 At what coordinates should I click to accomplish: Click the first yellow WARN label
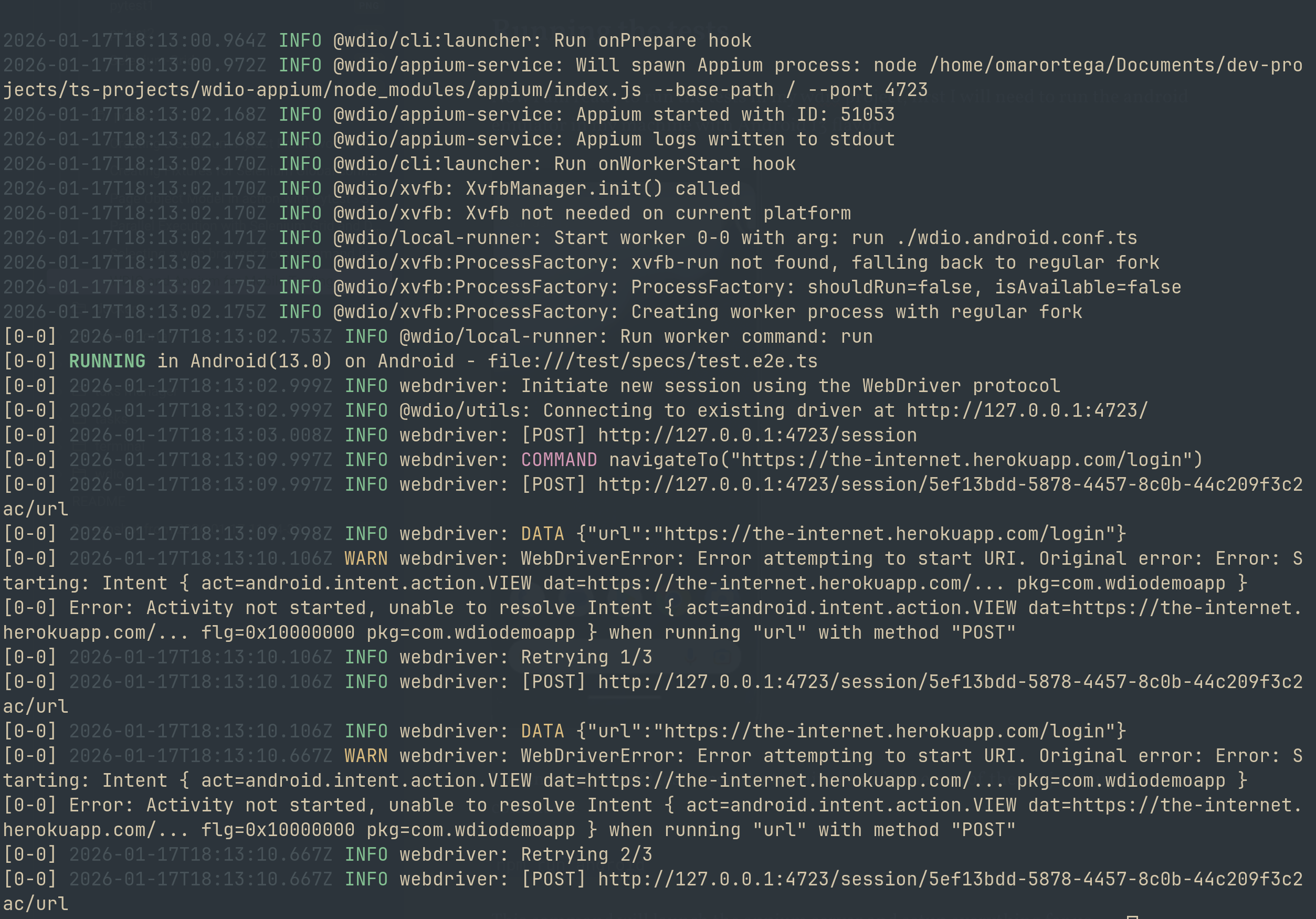click(x=366, y=558)
